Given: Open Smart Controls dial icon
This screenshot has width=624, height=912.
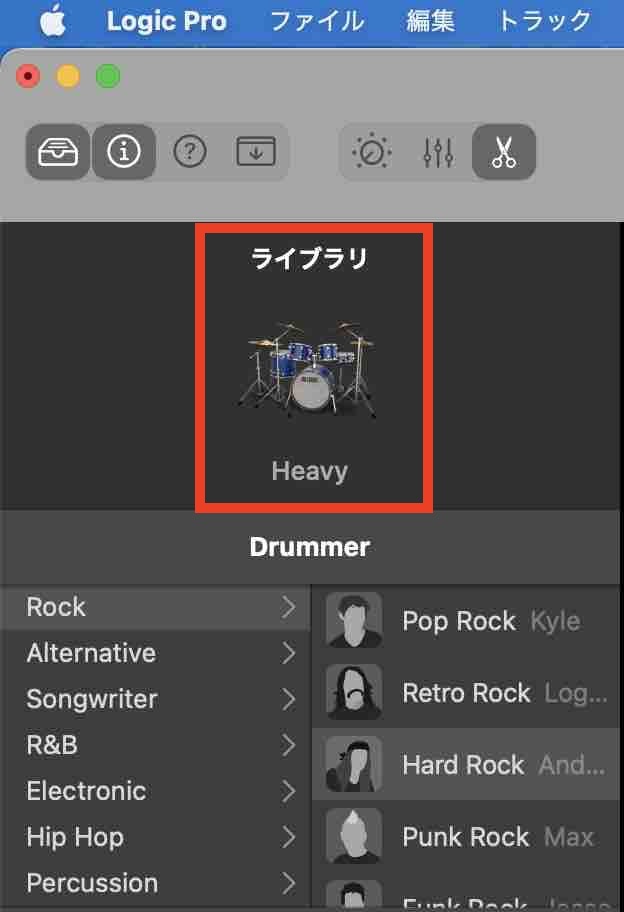Looking at the screenshot, I should (x=372, y=152).
